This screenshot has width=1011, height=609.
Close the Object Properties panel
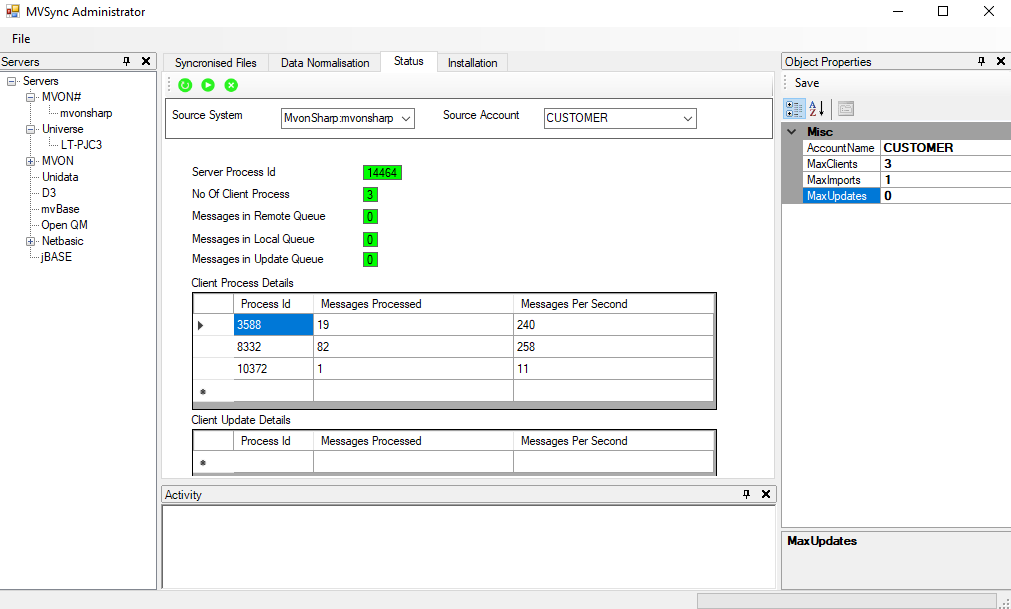(x=1001, y=61)
